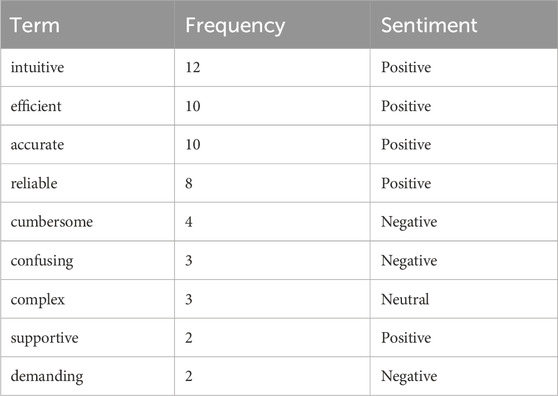Select the term reliable
Viewport: 558px width, 396px height.
click(x=34, y=183)
